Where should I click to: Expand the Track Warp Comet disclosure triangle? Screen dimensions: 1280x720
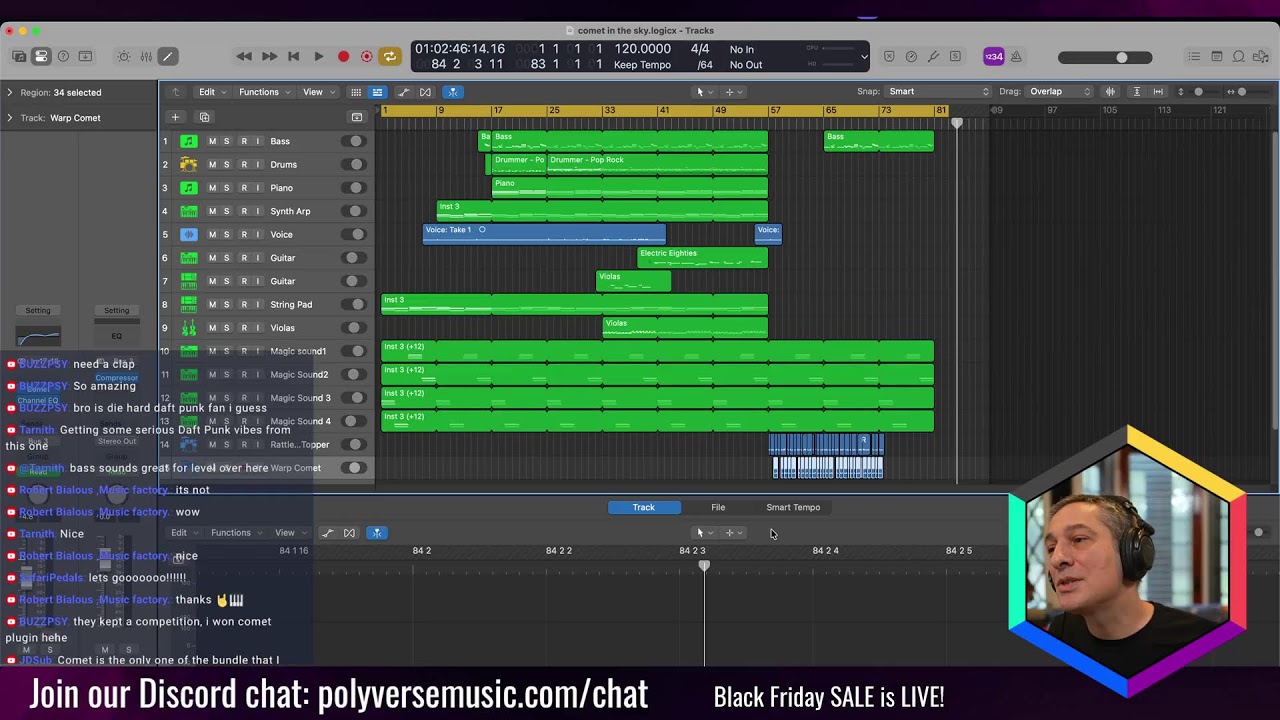pos(10,118)
